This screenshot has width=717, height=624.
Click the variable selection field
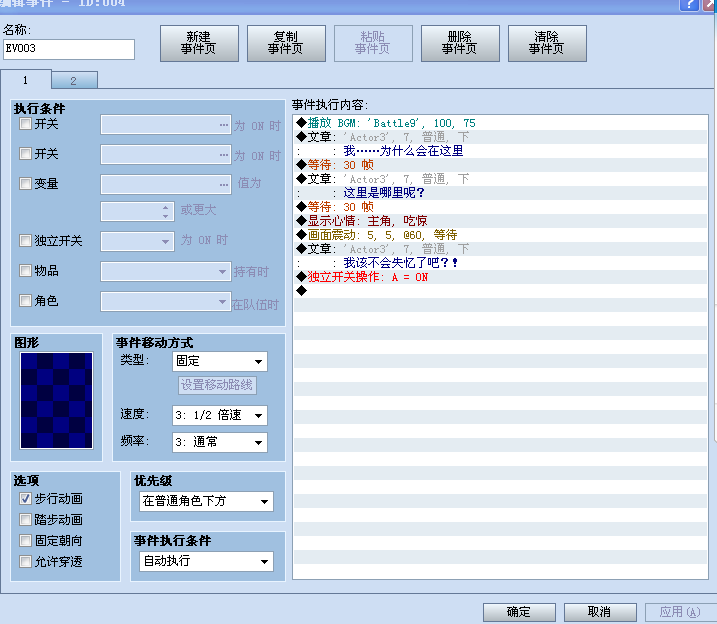(x=166, y=185)
